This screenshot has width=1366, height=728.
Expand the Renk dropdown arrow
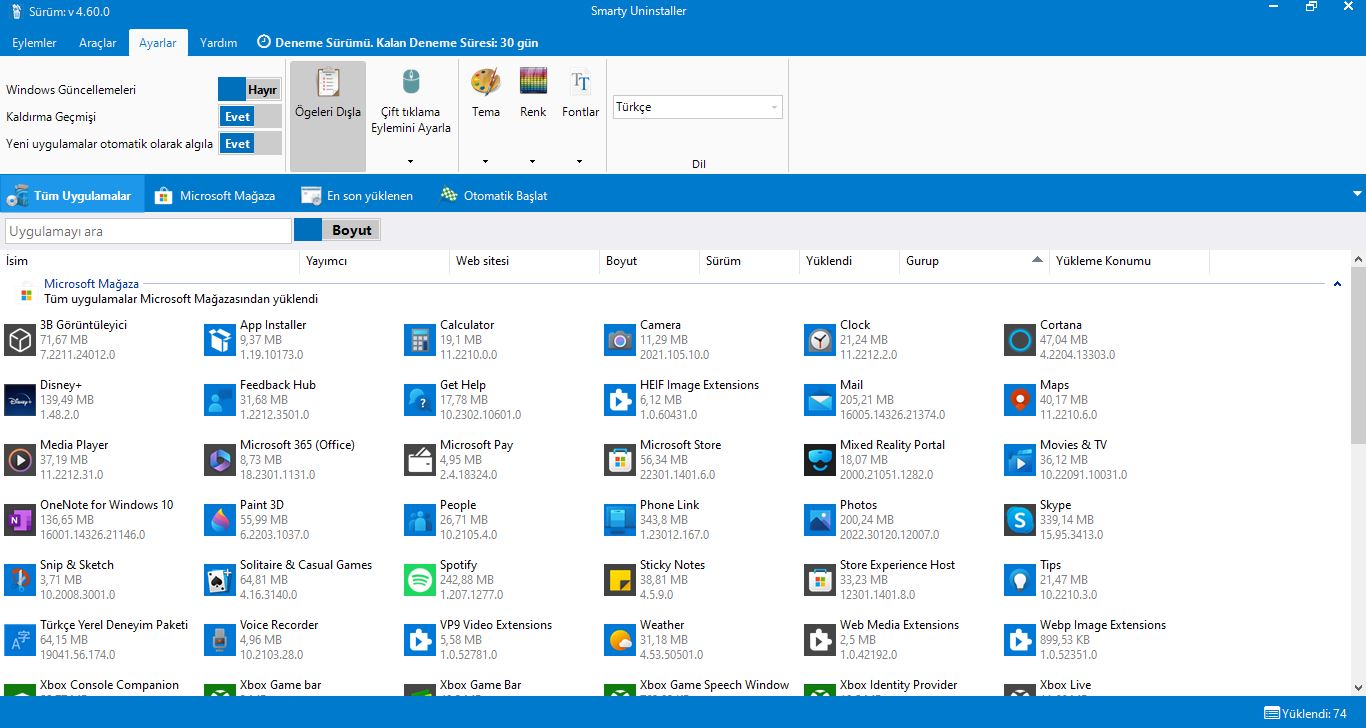point(533,161)
